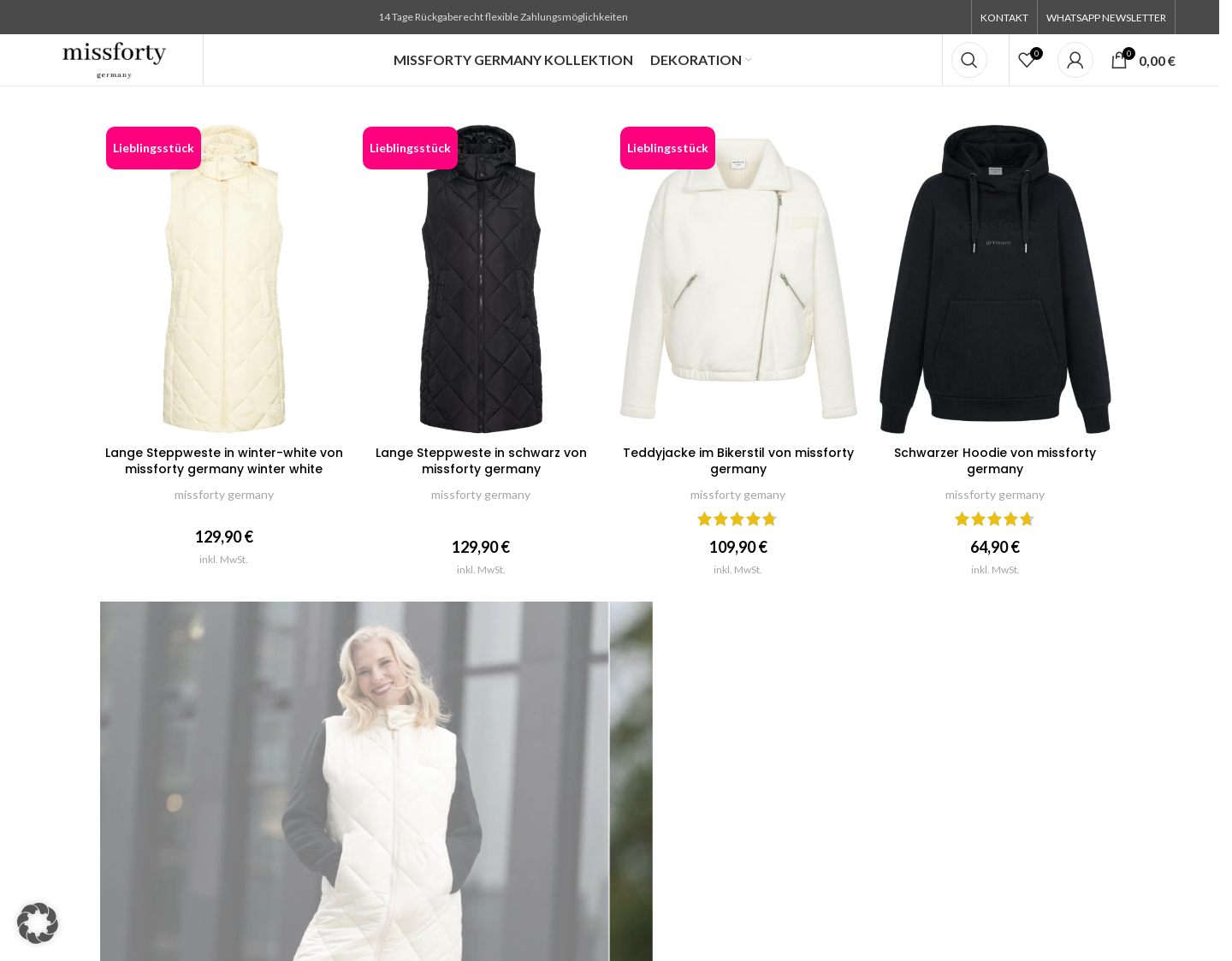Click the blonde model banner image

(x=376, y=781)
